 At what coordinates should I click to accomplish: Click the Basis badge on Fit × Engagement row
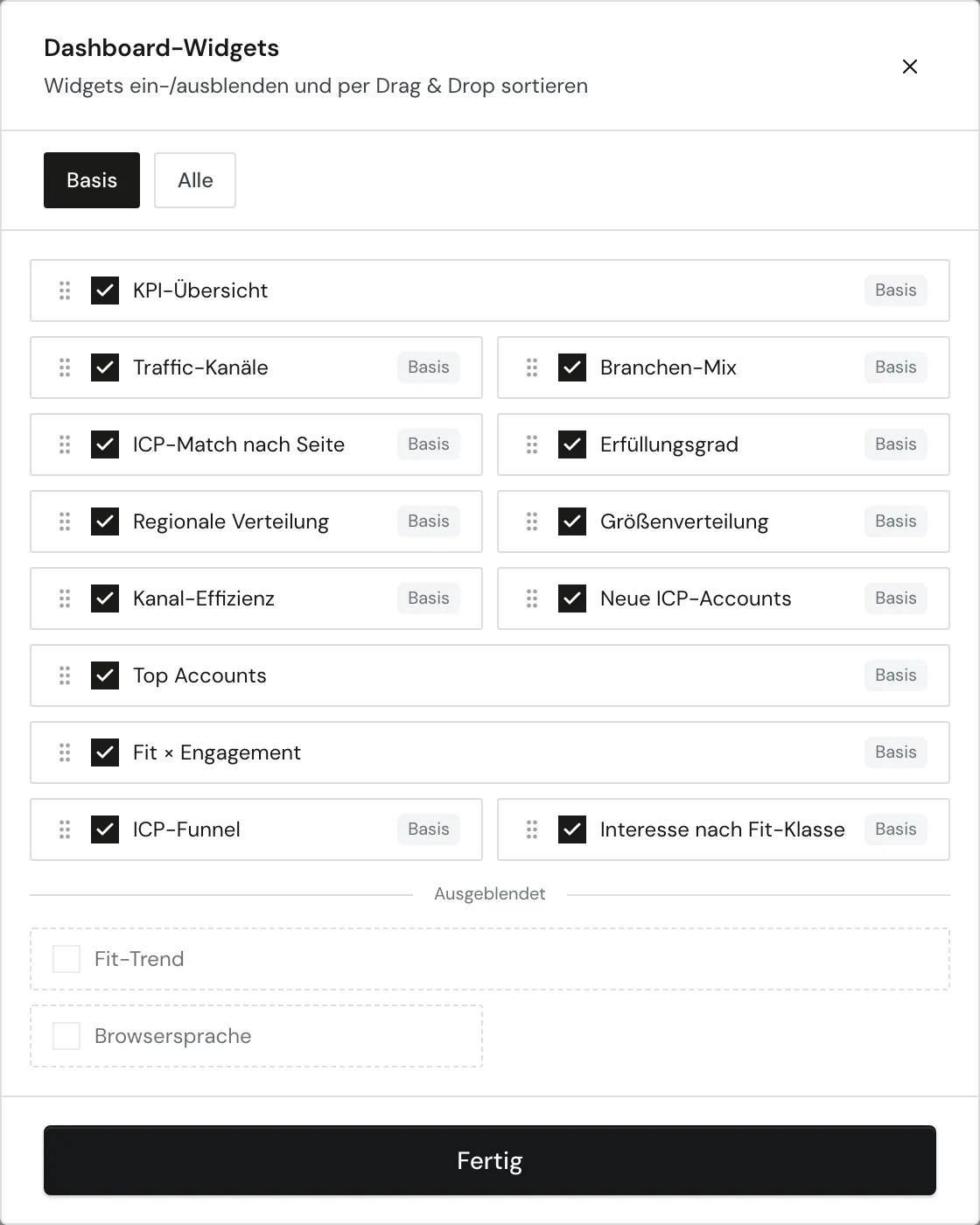coord(896,752)
